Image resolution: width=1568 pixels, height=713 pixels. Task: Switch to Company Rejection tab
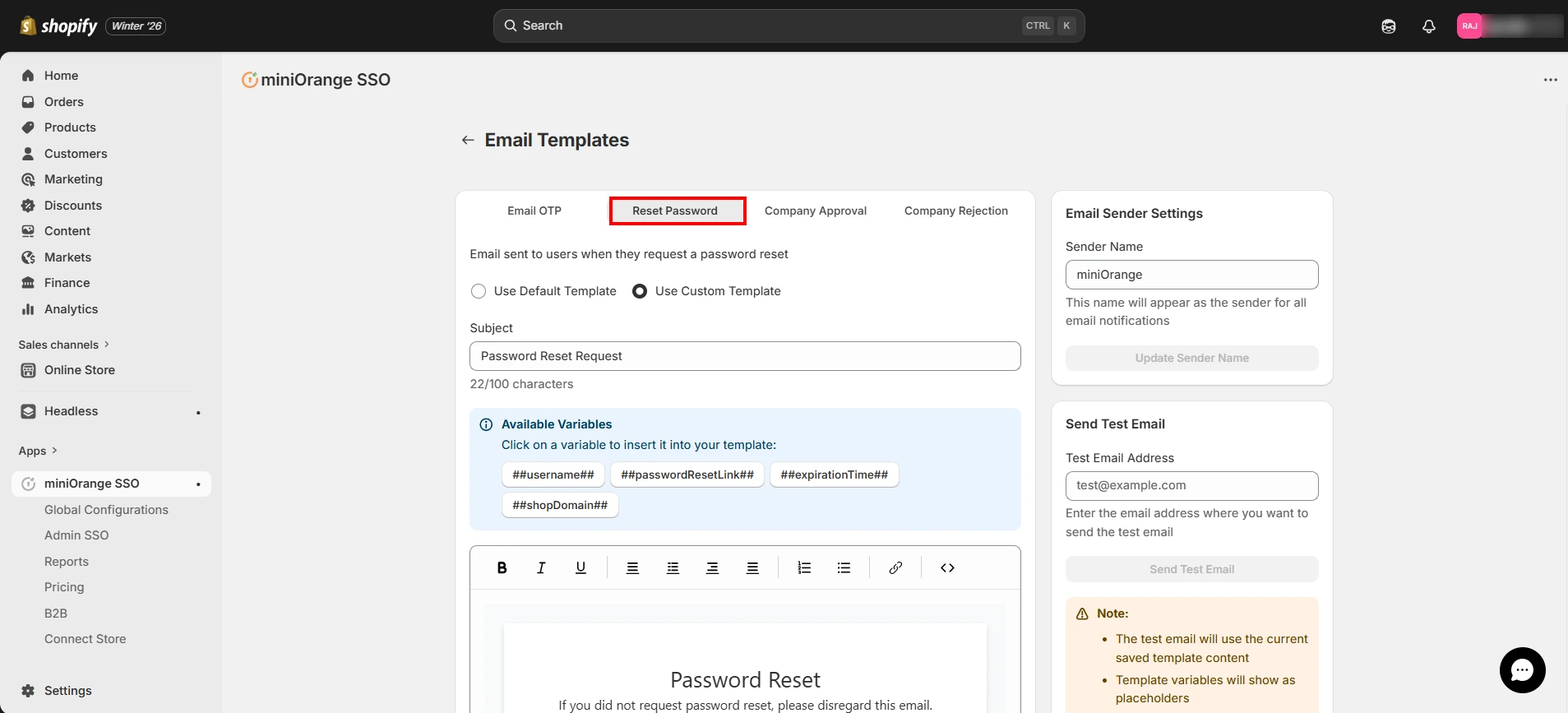coord(956,211)
